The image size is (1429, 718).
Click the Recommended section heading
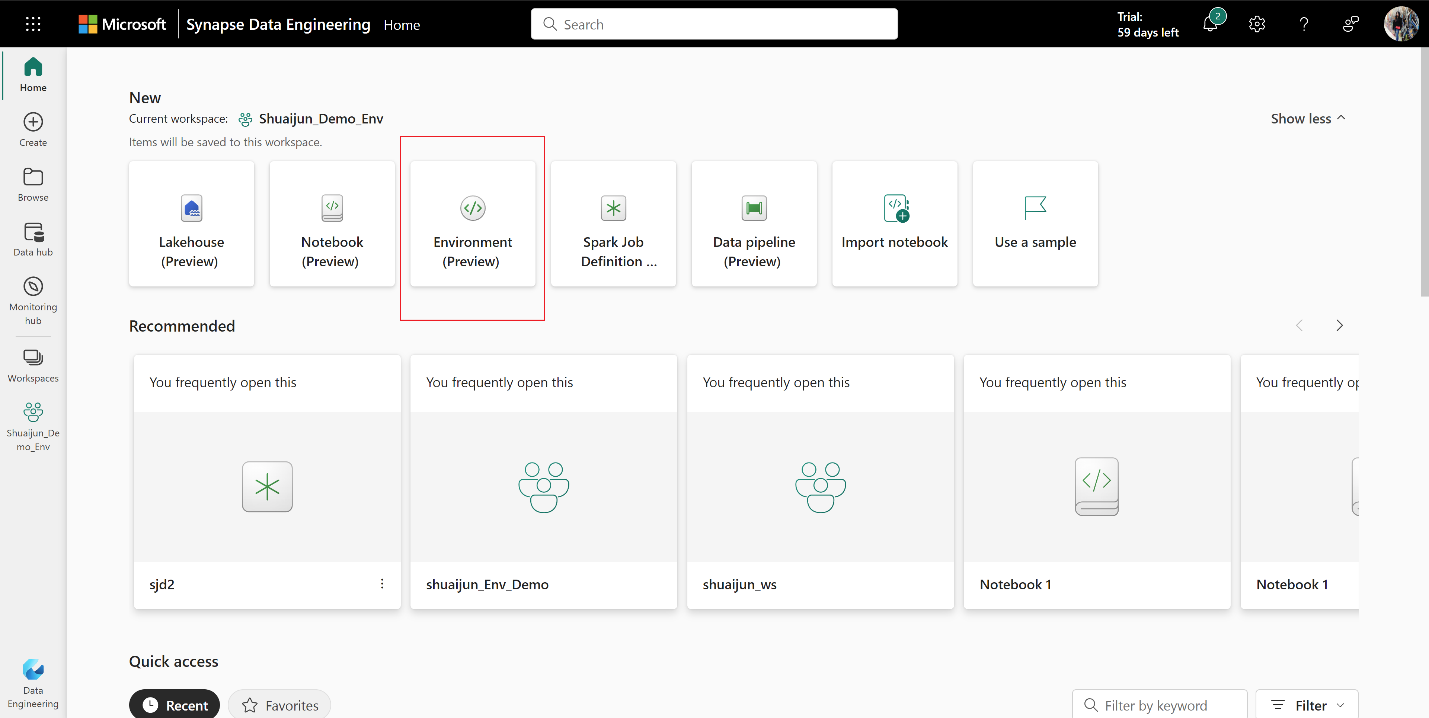182,326
